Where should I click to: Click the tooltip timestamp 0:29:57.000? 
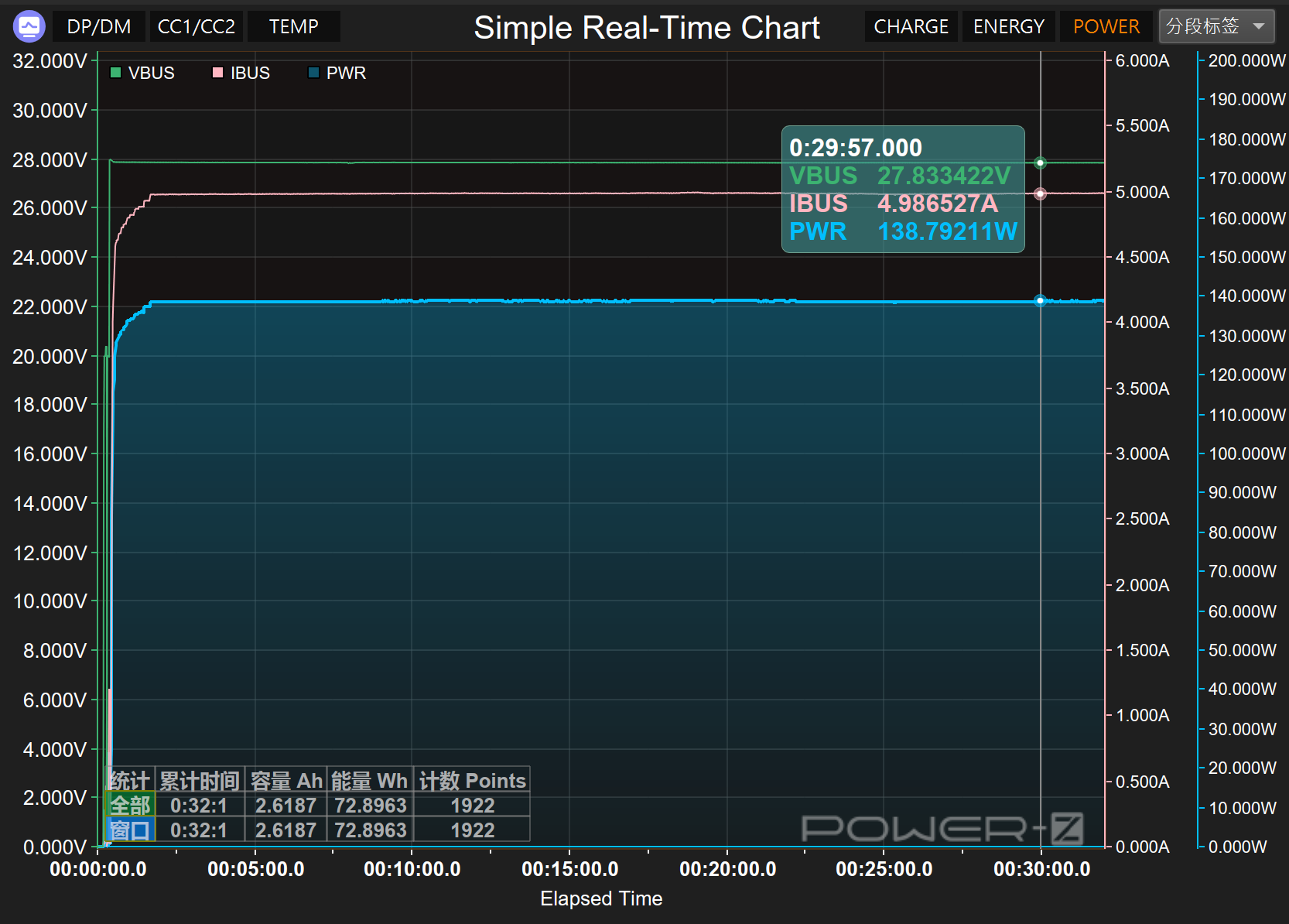click(x=856, y=147)
